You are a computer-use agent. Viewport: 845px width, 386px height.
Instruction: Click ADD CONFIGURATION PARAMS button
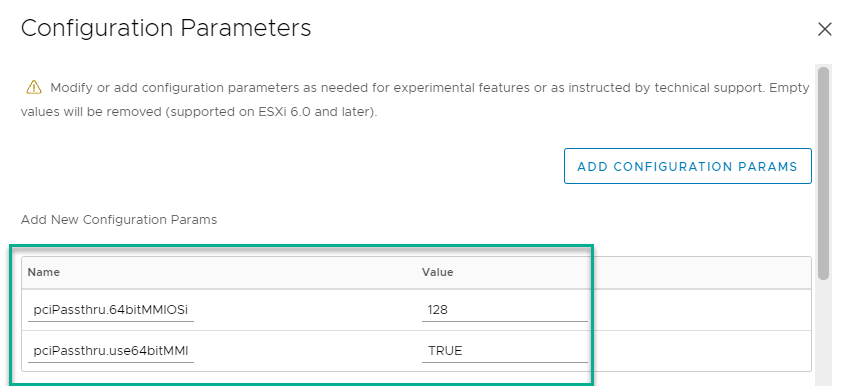point(688,166)
